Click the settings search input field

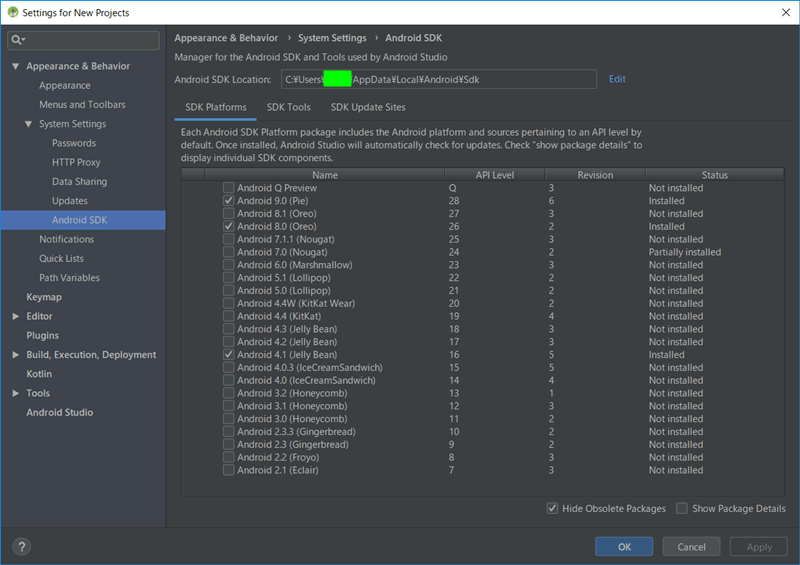click(83, 40)
